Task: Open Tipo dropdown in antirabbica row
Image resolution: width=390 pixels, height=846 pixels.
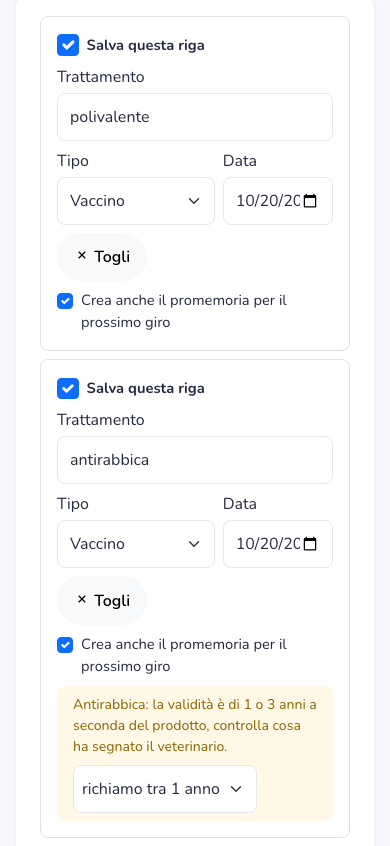Action: click(x=136, y=544)
